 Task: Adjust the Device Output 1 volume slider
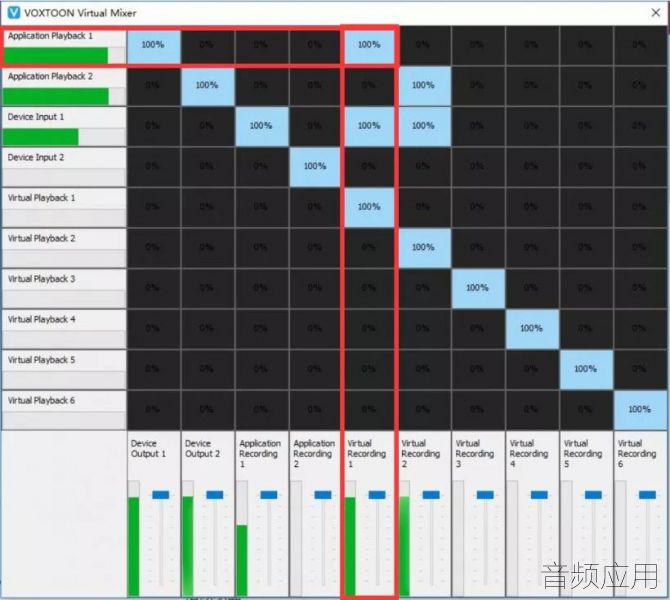pyautogui.click(x=161, y=495)
